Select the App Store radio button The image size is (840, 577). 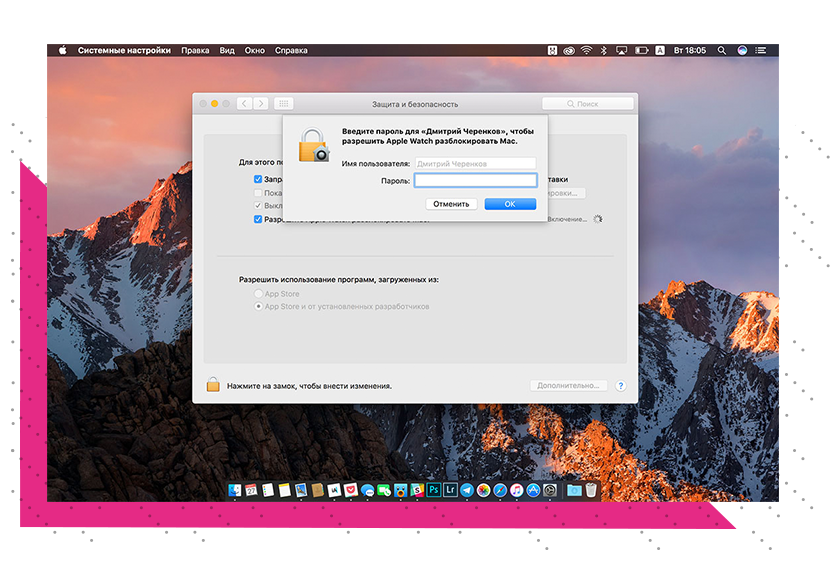coord(258,294)
